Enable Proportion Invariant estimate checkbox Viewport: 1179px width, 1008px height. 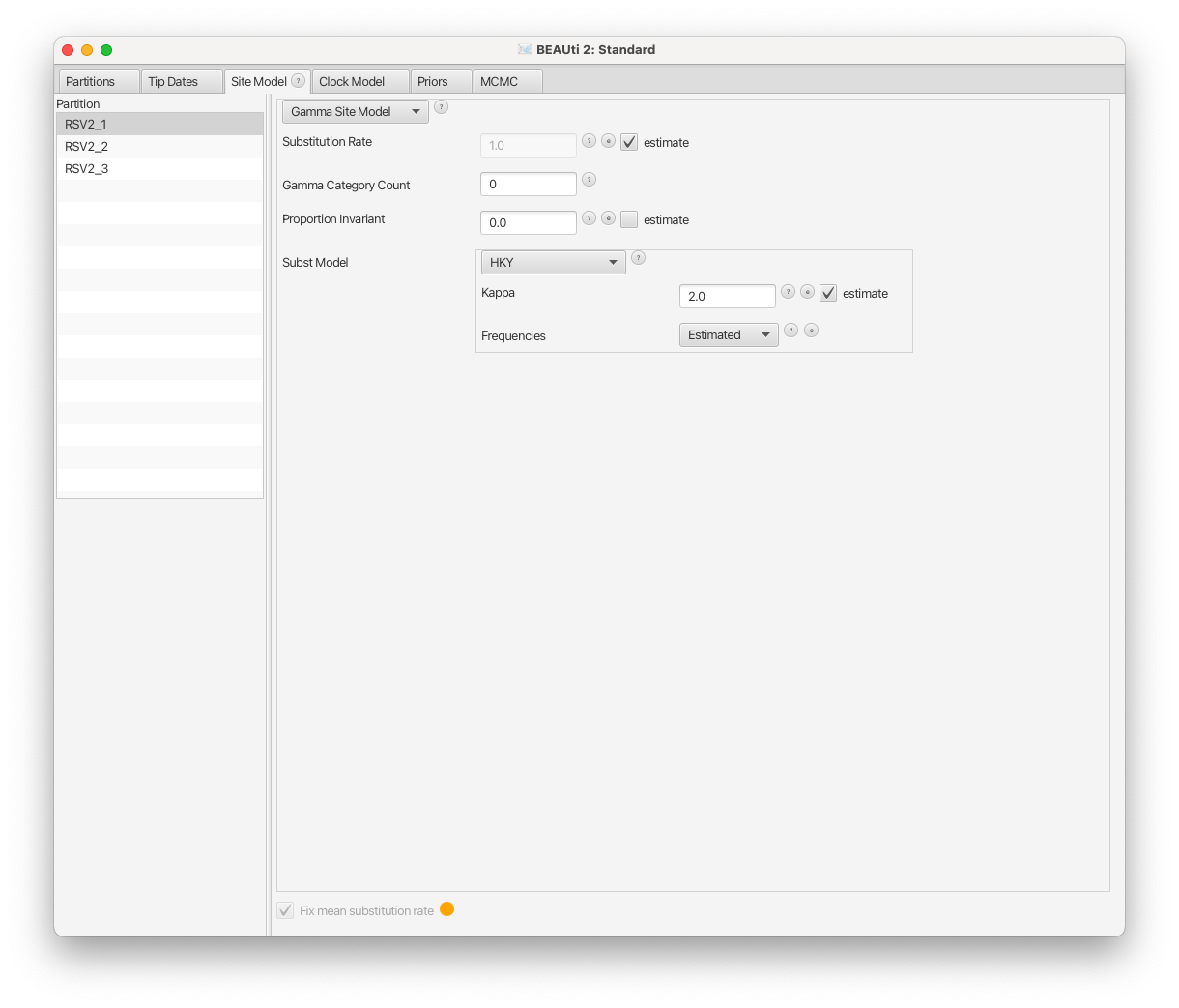[629, 219]
